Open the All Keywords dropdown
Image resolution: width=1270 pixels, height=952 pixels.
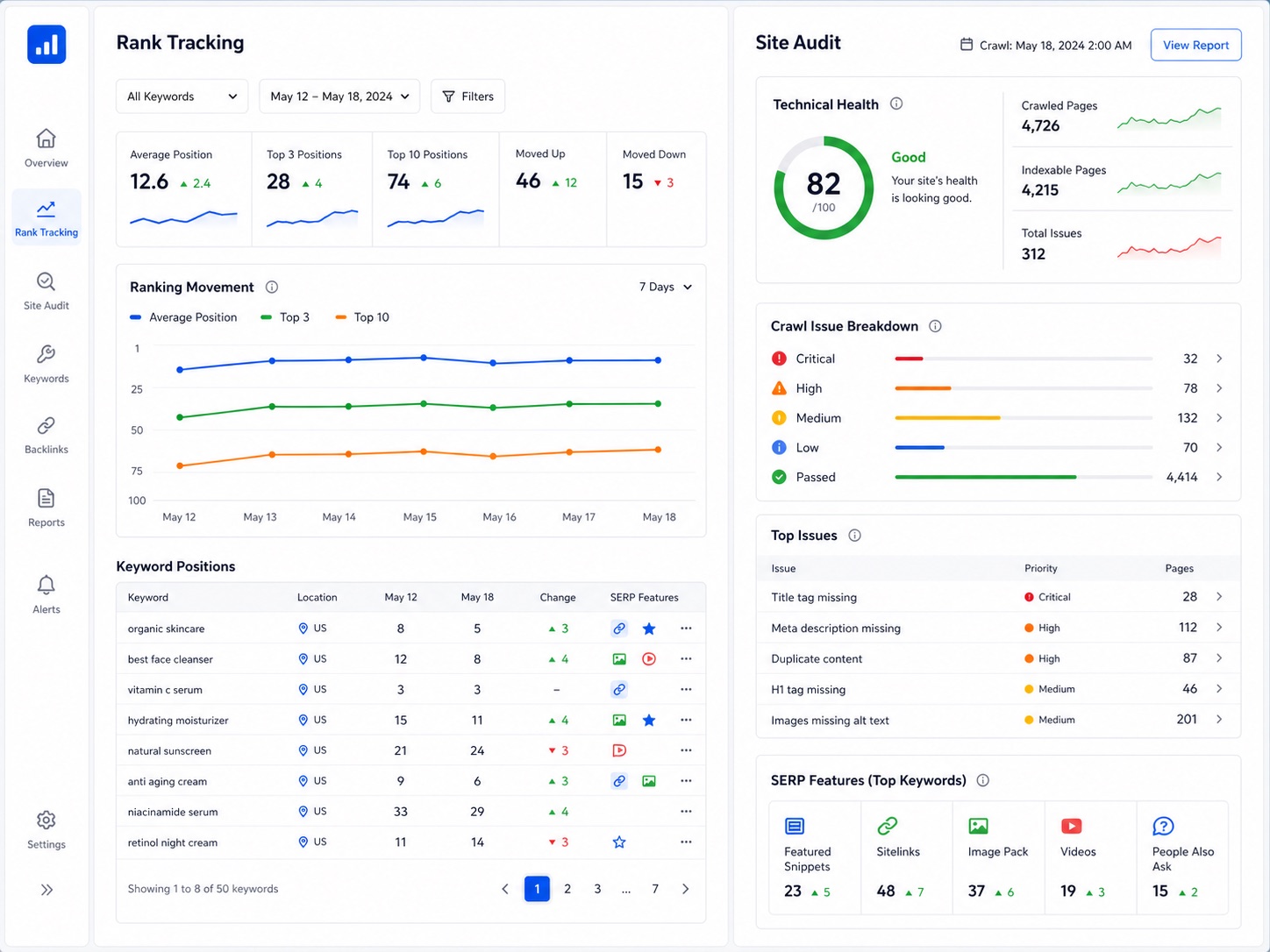click(182, 96)
